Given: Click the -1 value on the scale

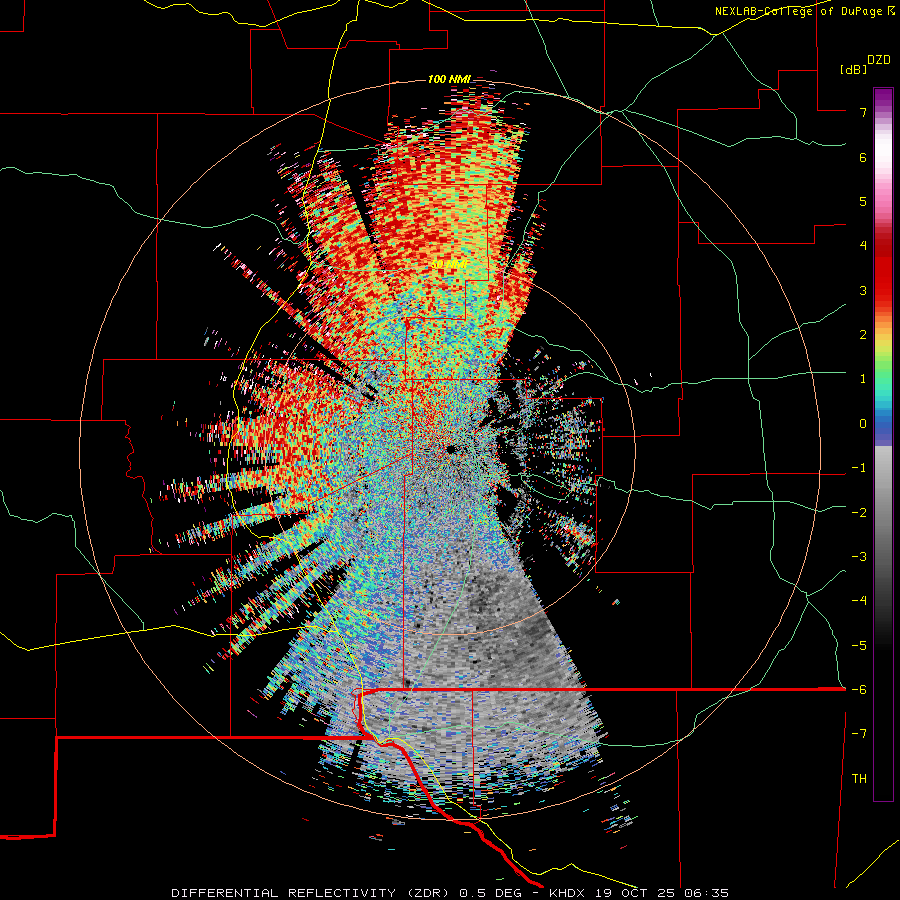Looking at the screenshot, I should click(859, 468).
